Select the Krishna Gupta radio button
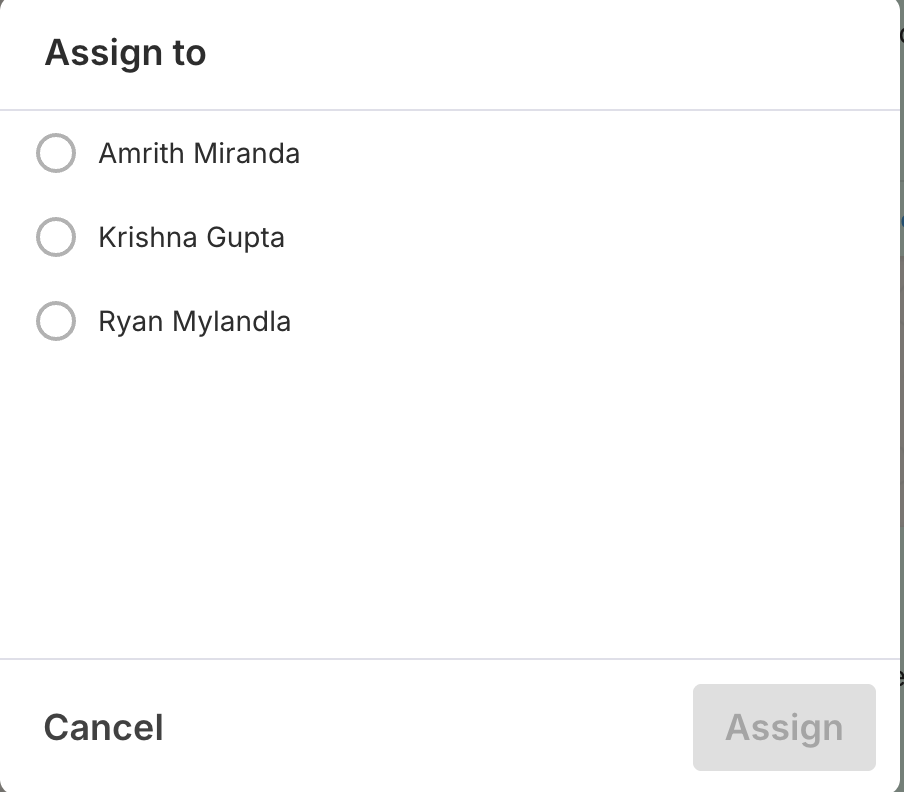 (56, 238)
